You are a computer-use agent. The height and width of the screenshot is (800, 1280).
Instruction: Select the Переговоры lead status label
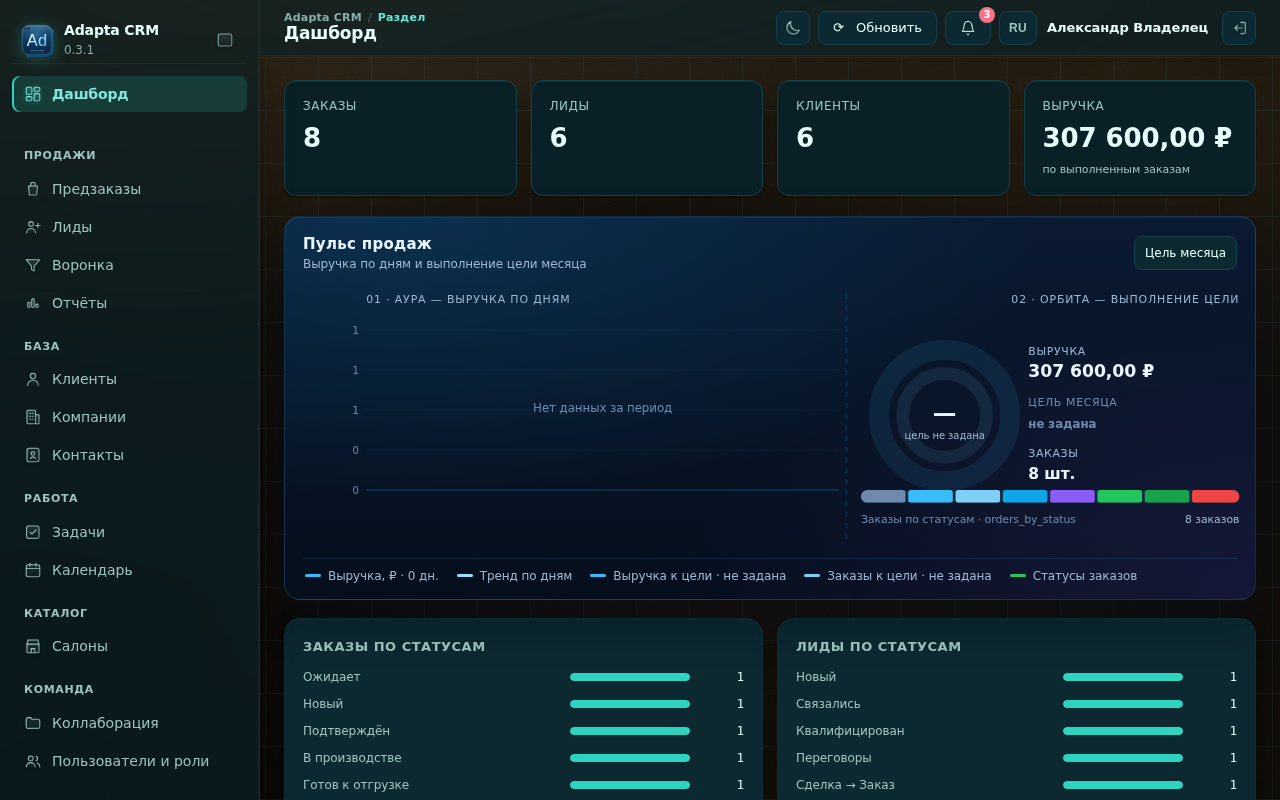834,758
